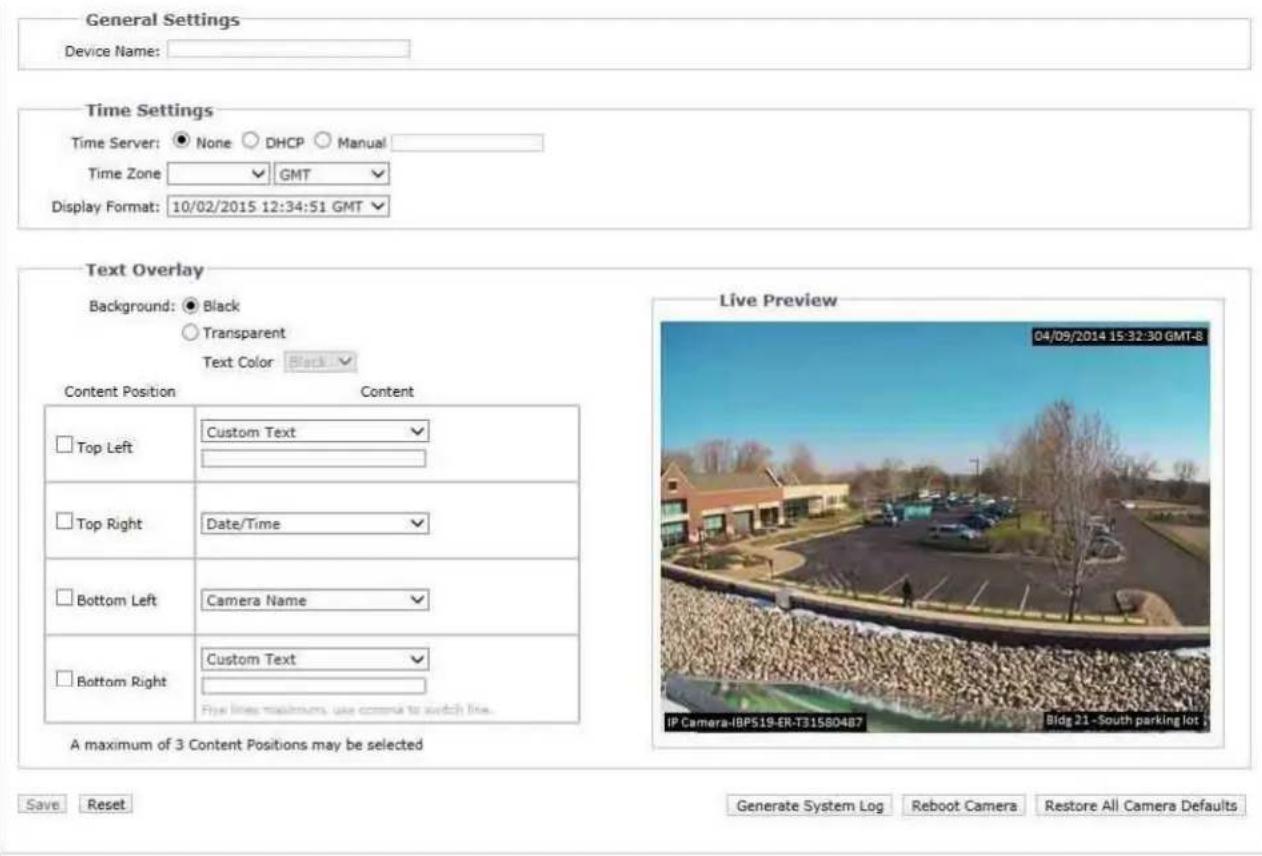Click Restore All Camera Defaults
The width and height of the screenshot is (1262, 856).
click(1141, 806)
